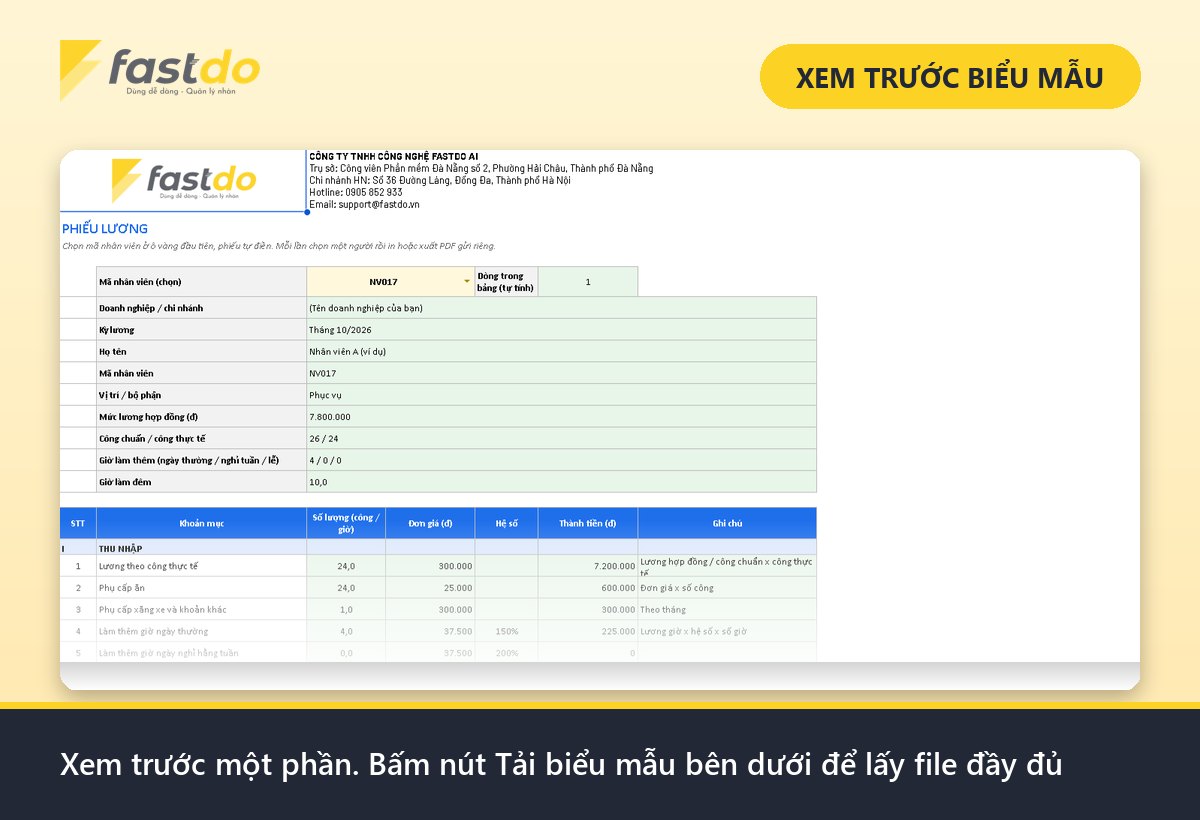This screenshot has height=820, width=1200.
Task: Click the Khoản mục column header
Action: [x=201, y=523]
